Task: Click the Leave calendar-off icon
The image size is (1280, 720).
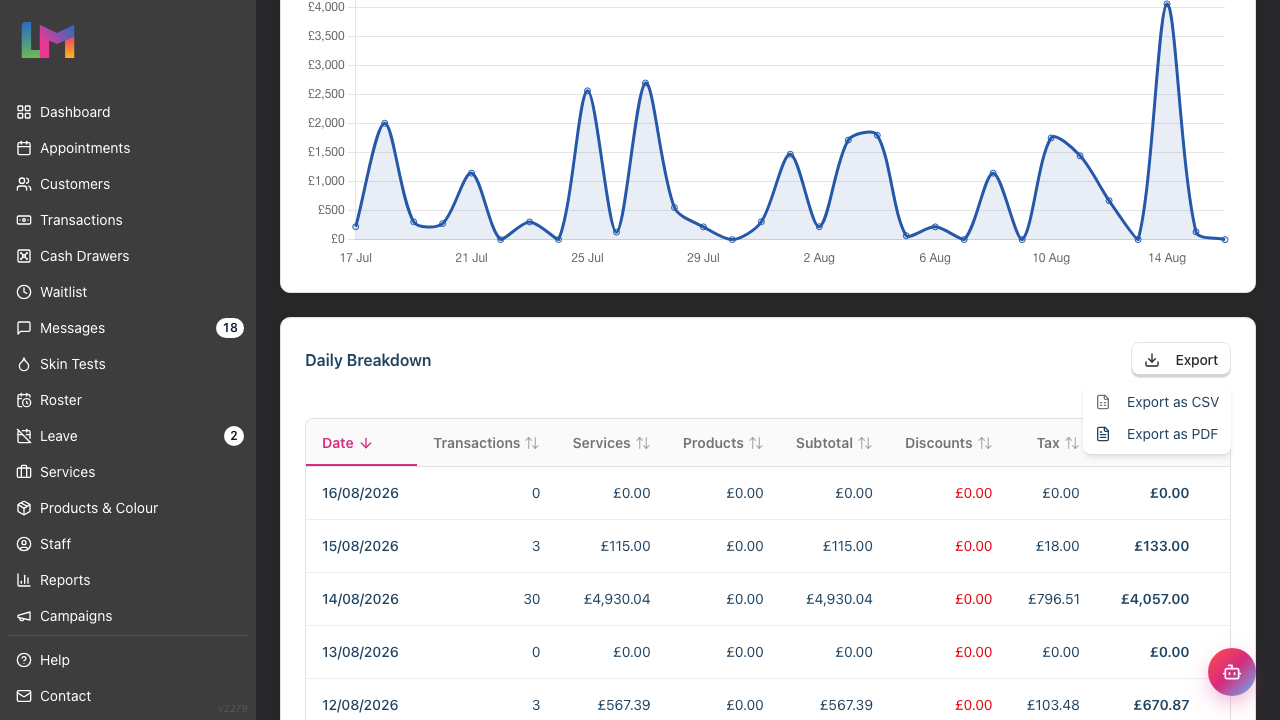Action: pyautogui.click(x=24, y=436)
